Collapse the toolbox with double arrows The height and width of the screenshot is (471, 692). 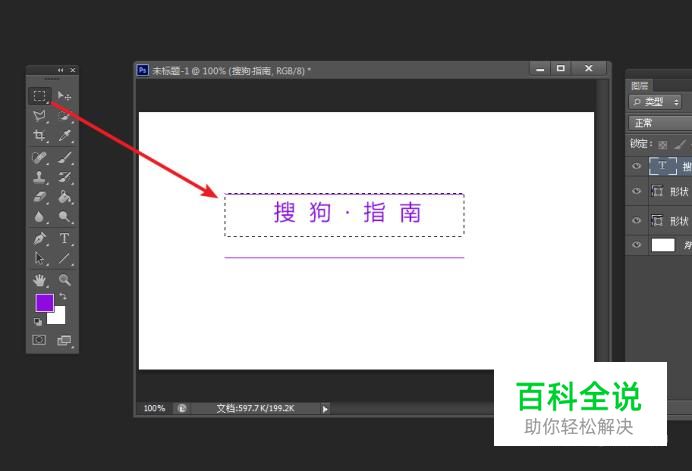(60, 70)
